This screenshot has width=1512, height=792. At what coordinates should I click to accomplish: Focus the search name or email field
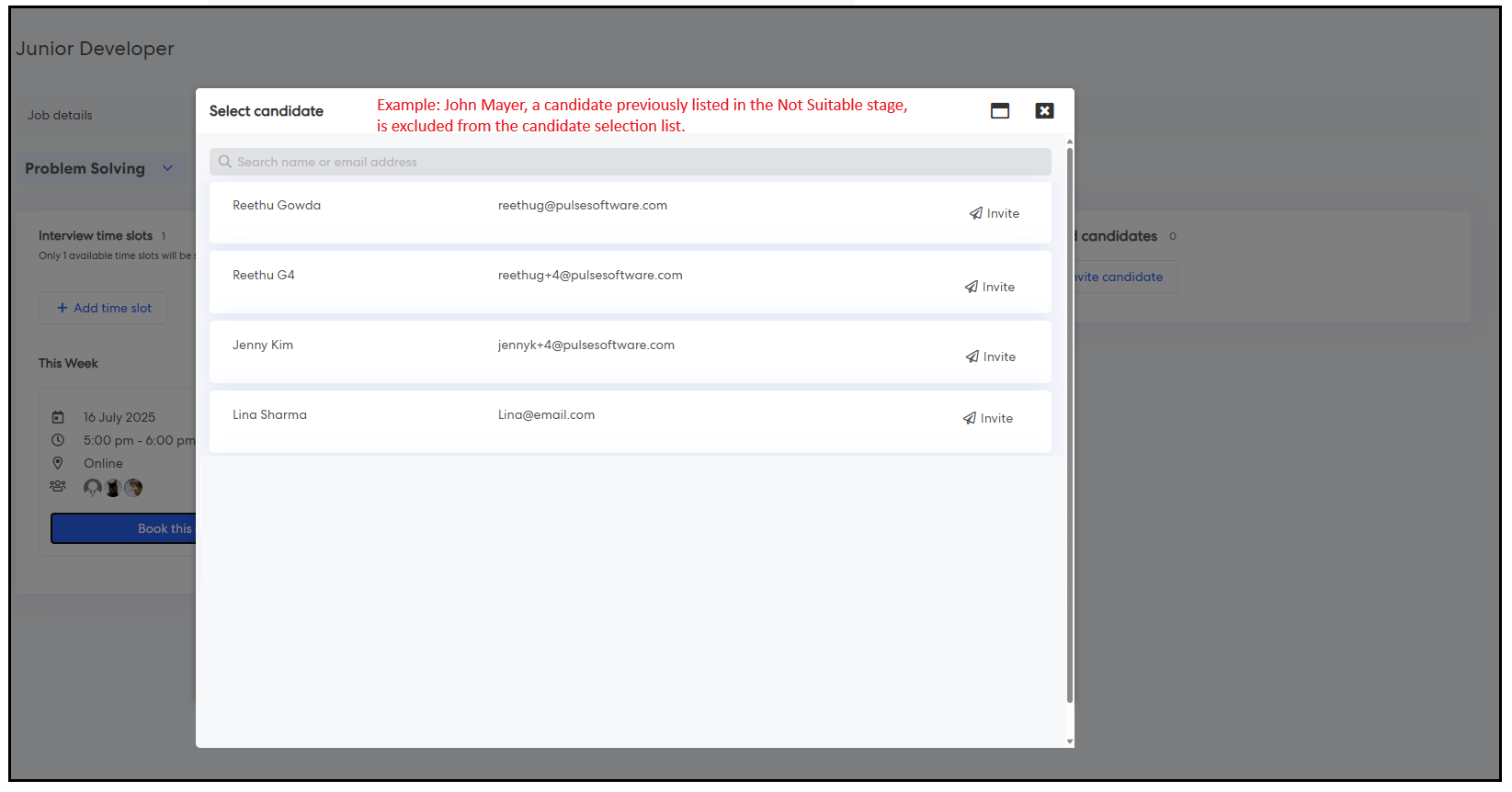coord(634,162)
